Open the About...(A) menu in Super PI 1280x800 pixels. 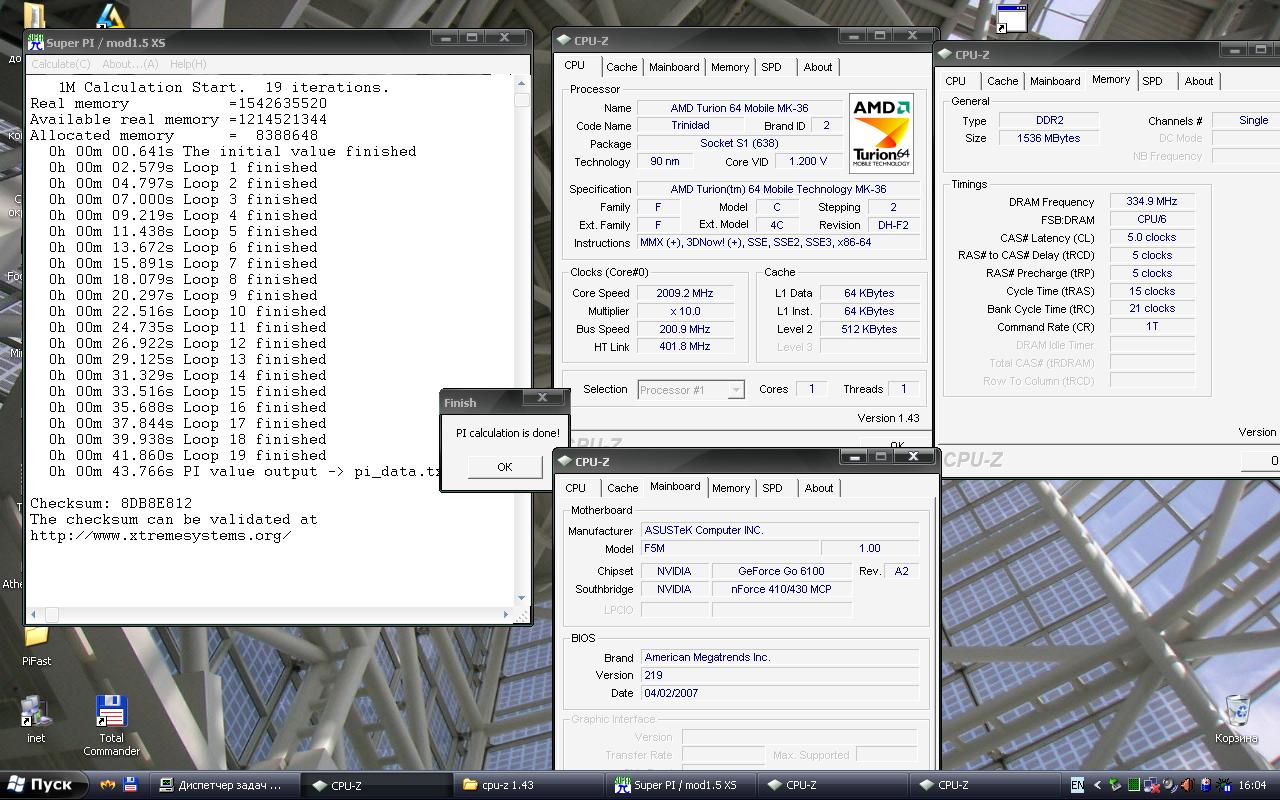click(x=130, y=64)
